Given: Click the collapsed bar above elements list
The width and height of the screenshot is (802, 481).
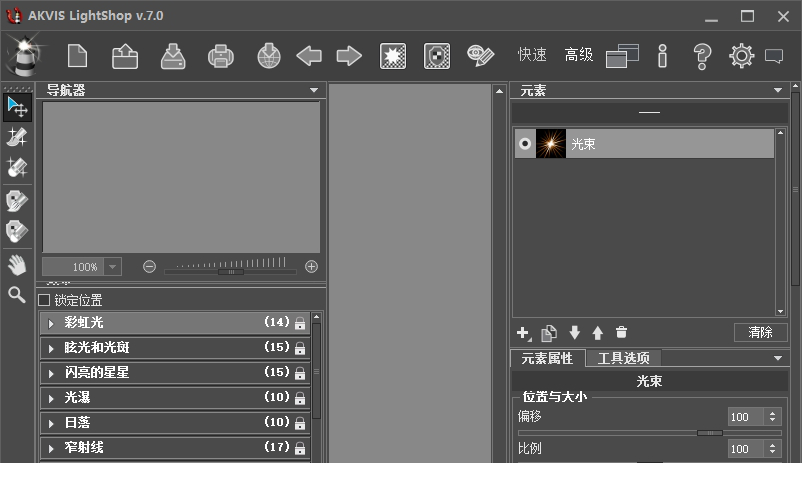Looking at the screenshot, I should point(650,113).
